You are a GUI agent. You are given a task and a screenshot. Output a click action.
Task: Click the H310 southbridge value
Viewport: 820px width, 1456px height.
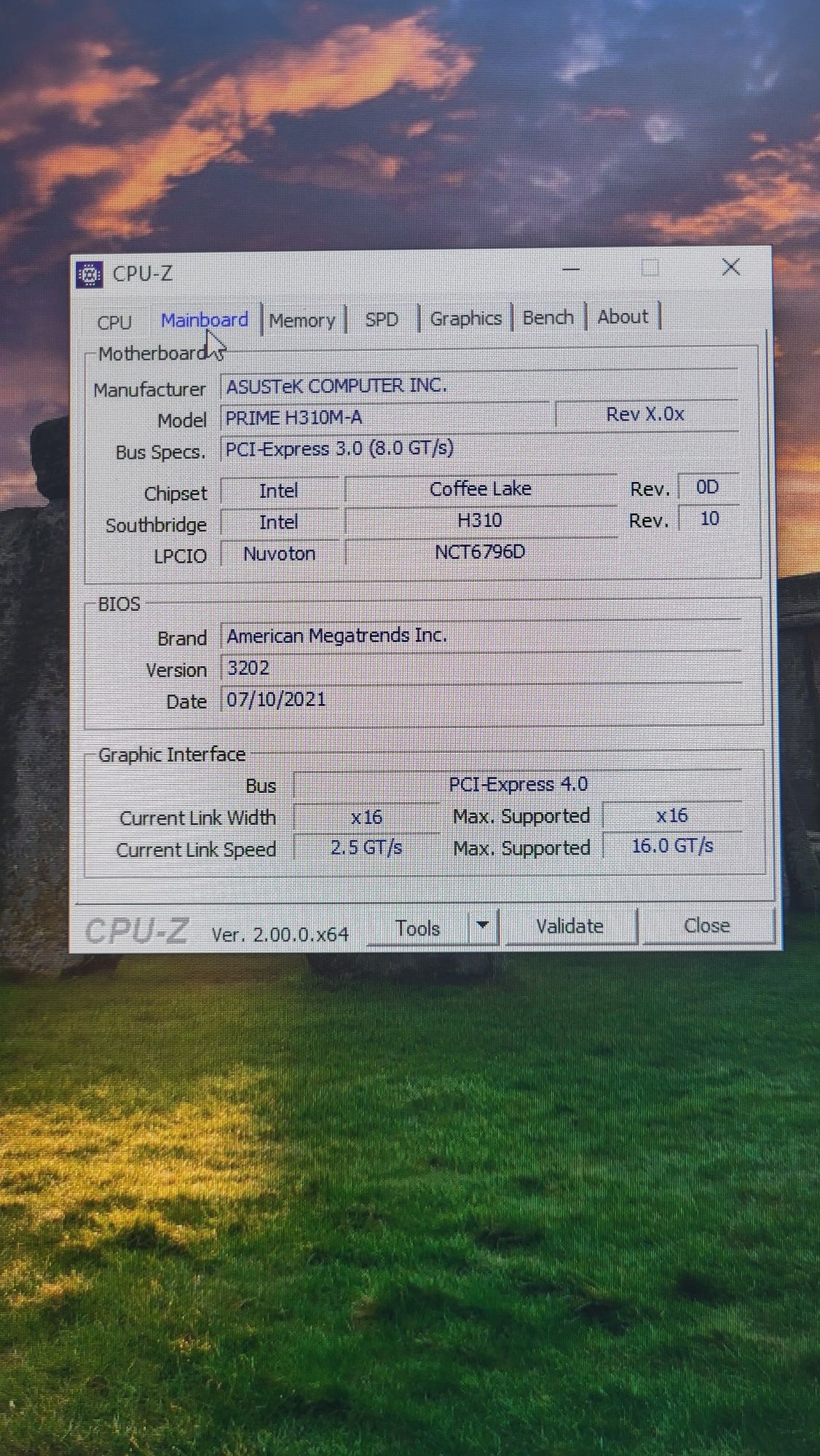481,521
